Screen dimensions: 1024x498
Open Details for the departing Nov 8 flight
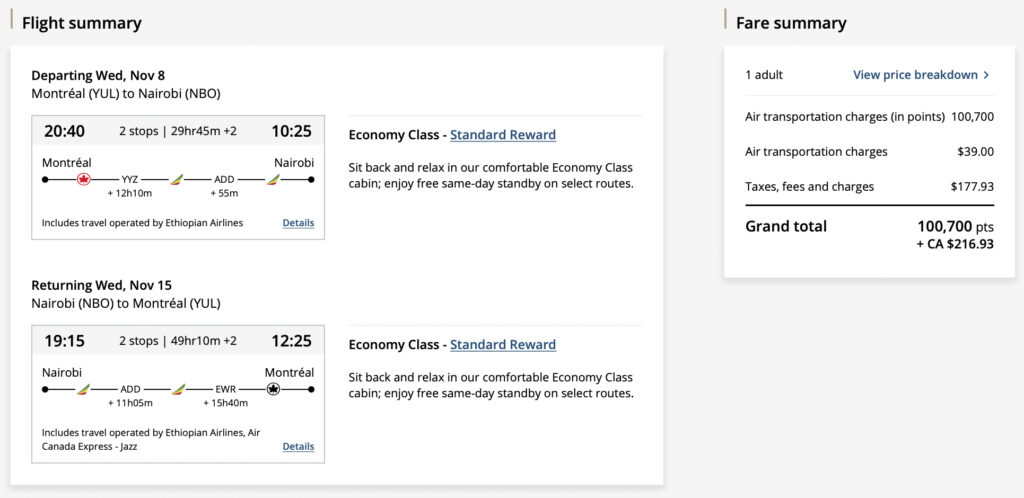298,223
